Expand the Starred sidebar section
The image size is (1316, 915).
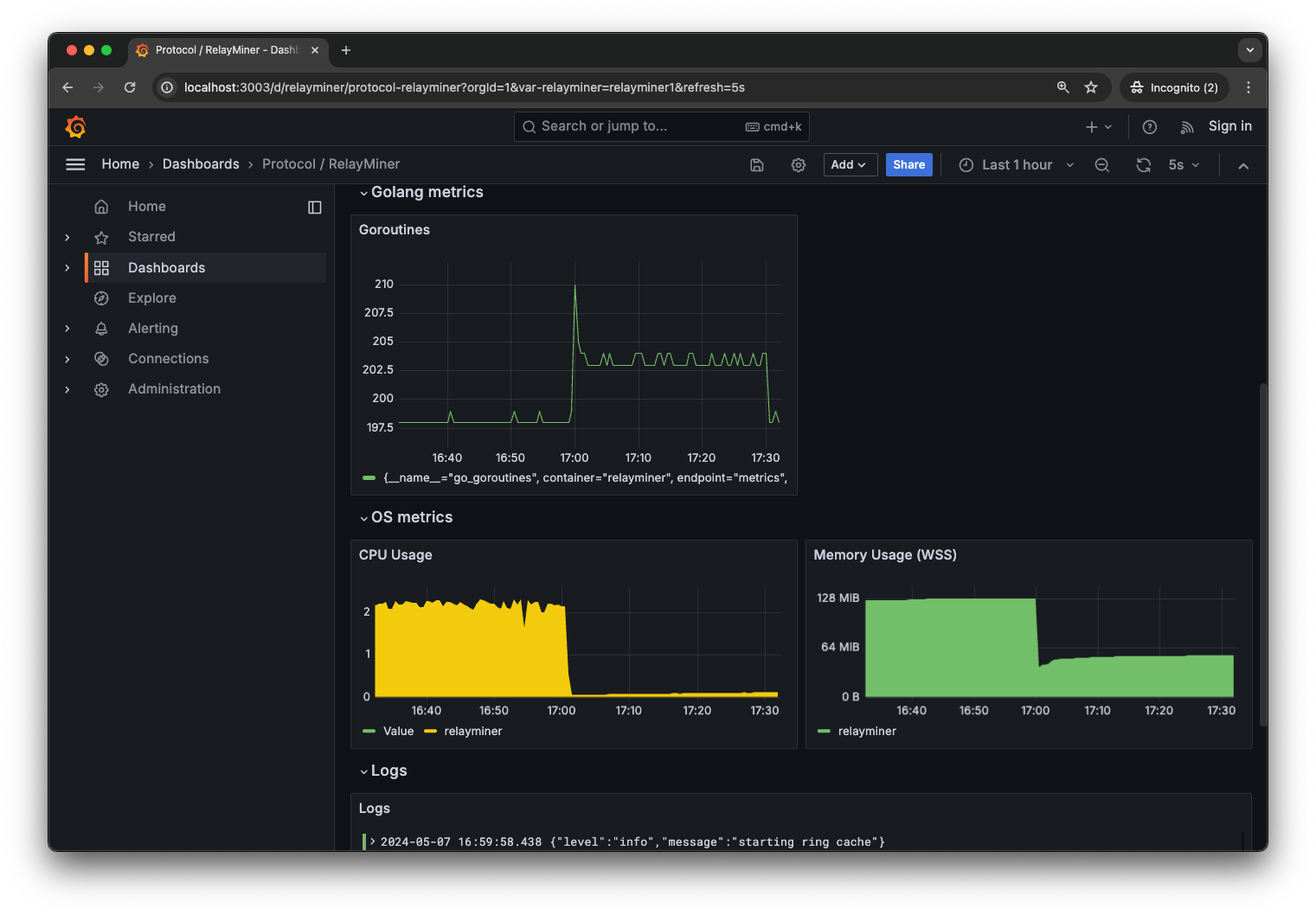click(x=67, y=237)
